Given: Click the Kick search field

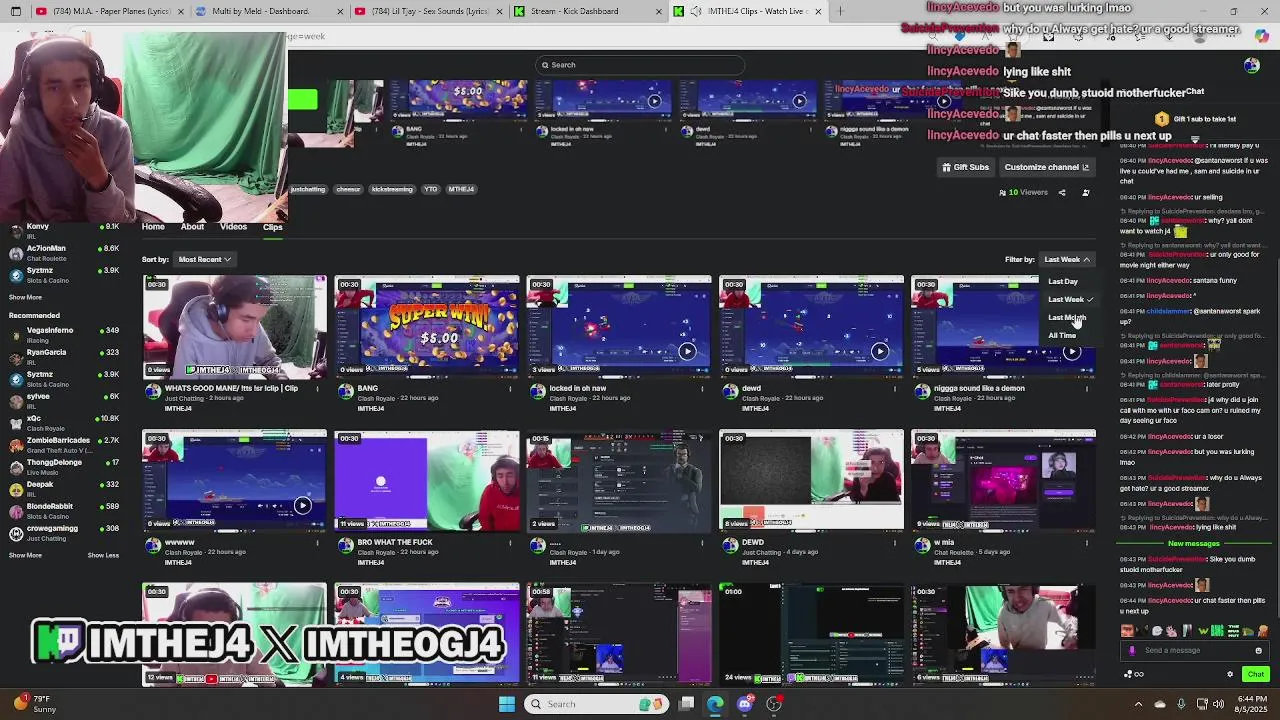Looking at the screenshot, I should [640, 65].
